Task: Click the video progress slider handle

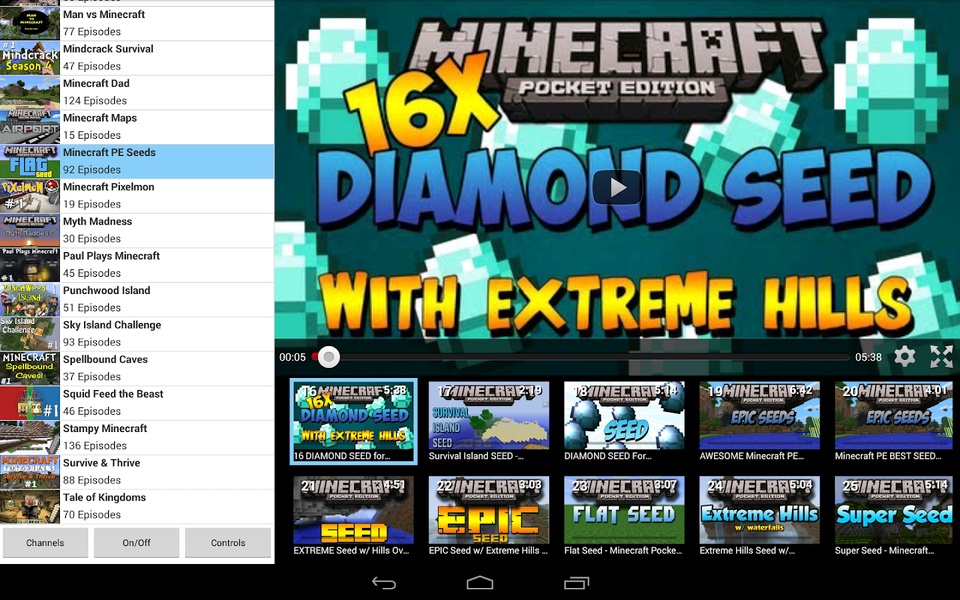Action: point(328,356)
